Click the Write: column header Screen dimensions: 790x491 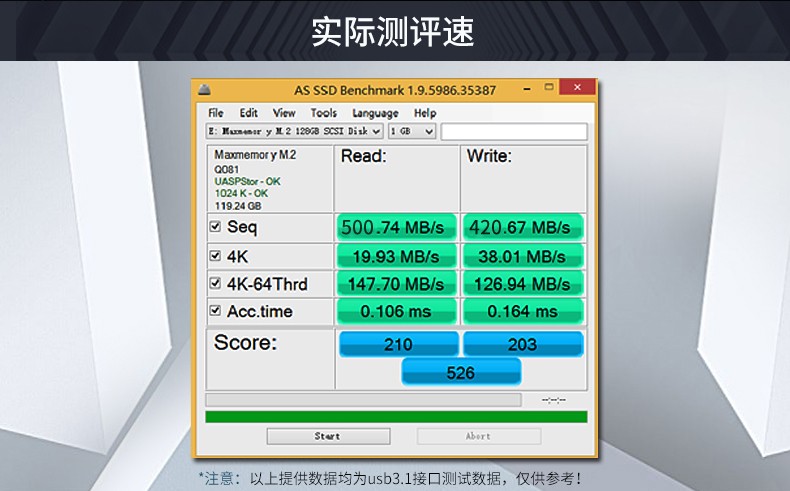tap(489, 156)
